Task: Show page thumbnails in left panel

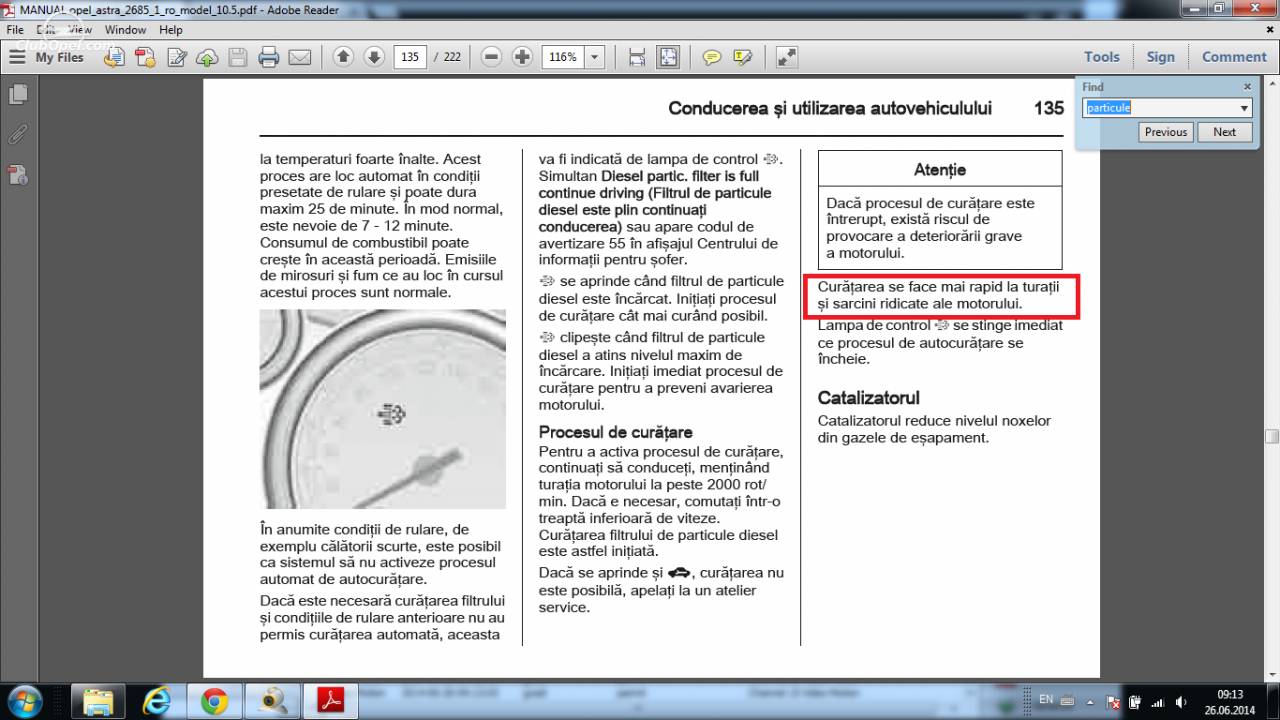Action: pos(18,95)
